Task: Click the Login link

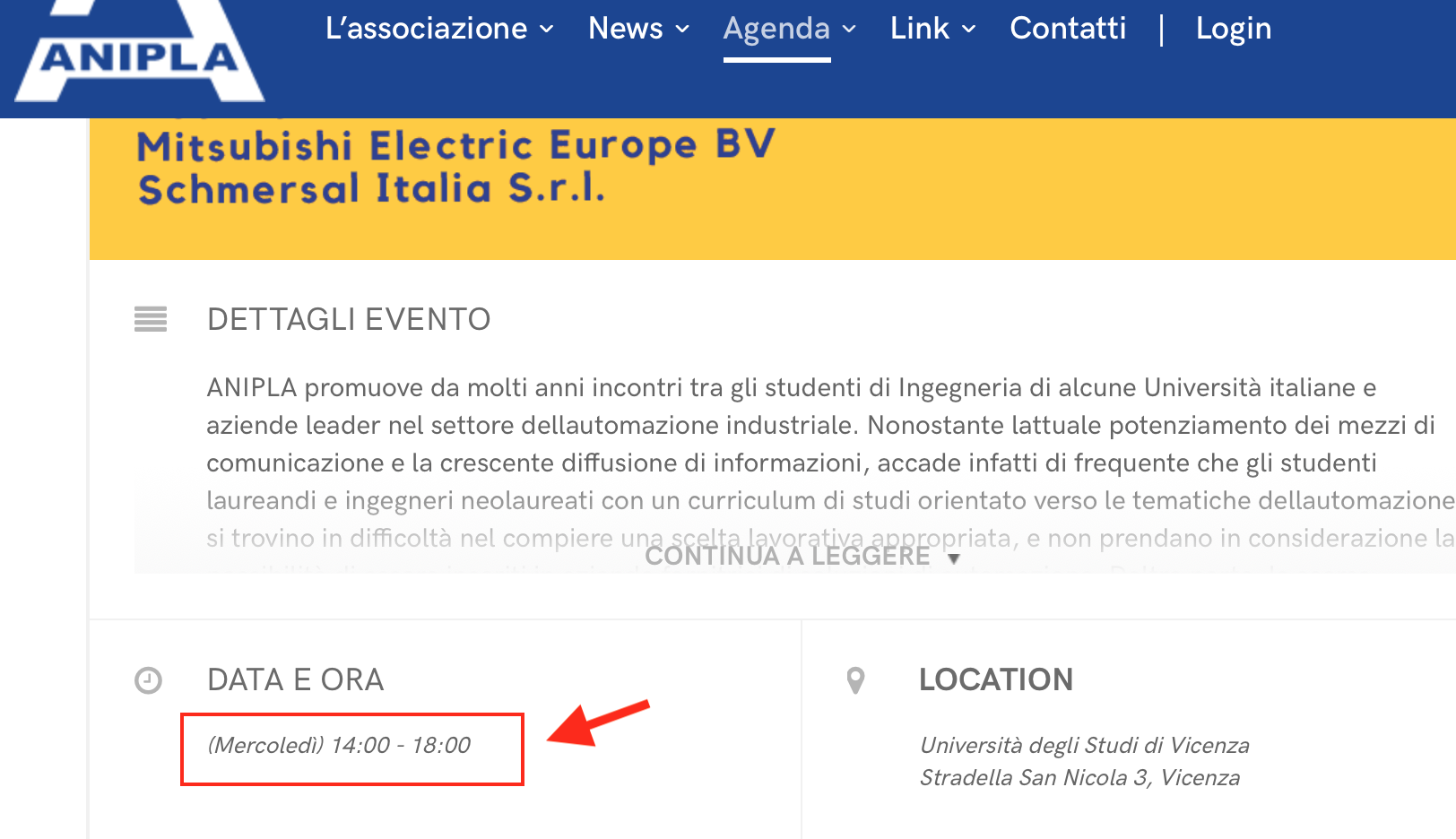Action: tap(1234, 29)
